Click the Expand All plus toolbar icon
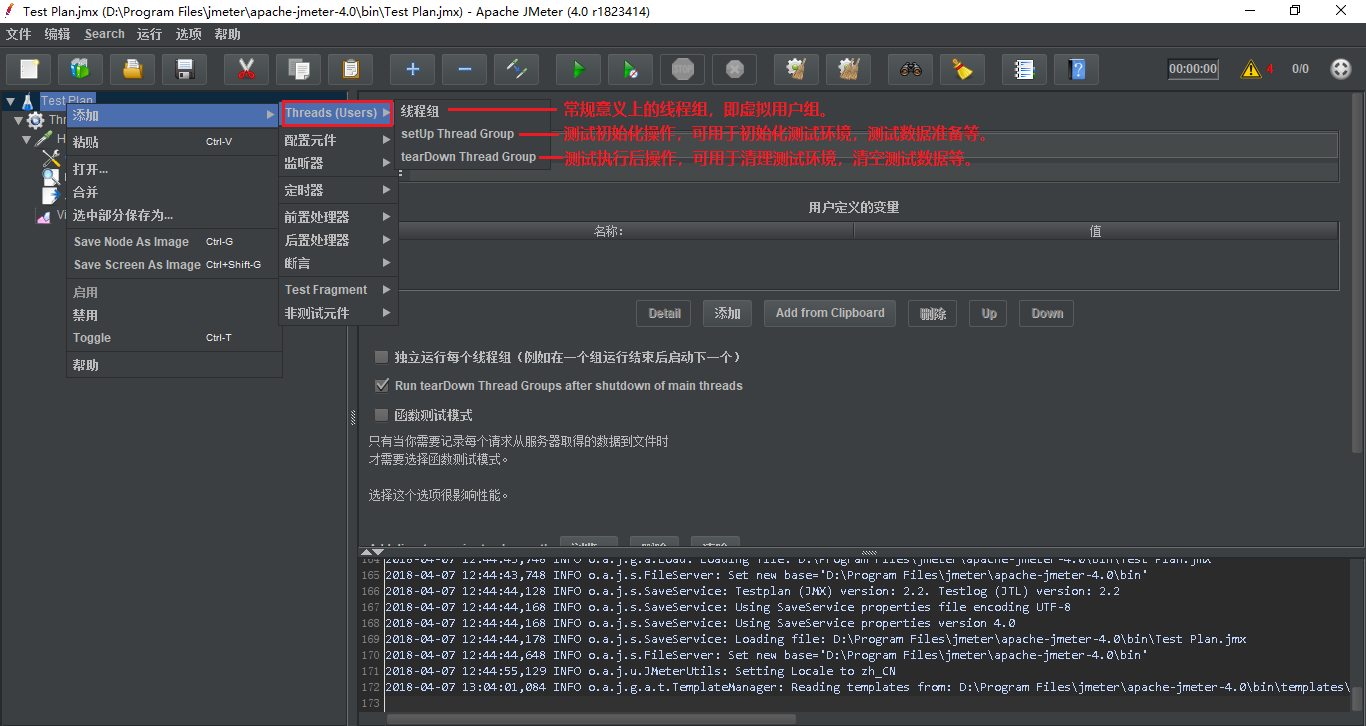 coord(412,69)
